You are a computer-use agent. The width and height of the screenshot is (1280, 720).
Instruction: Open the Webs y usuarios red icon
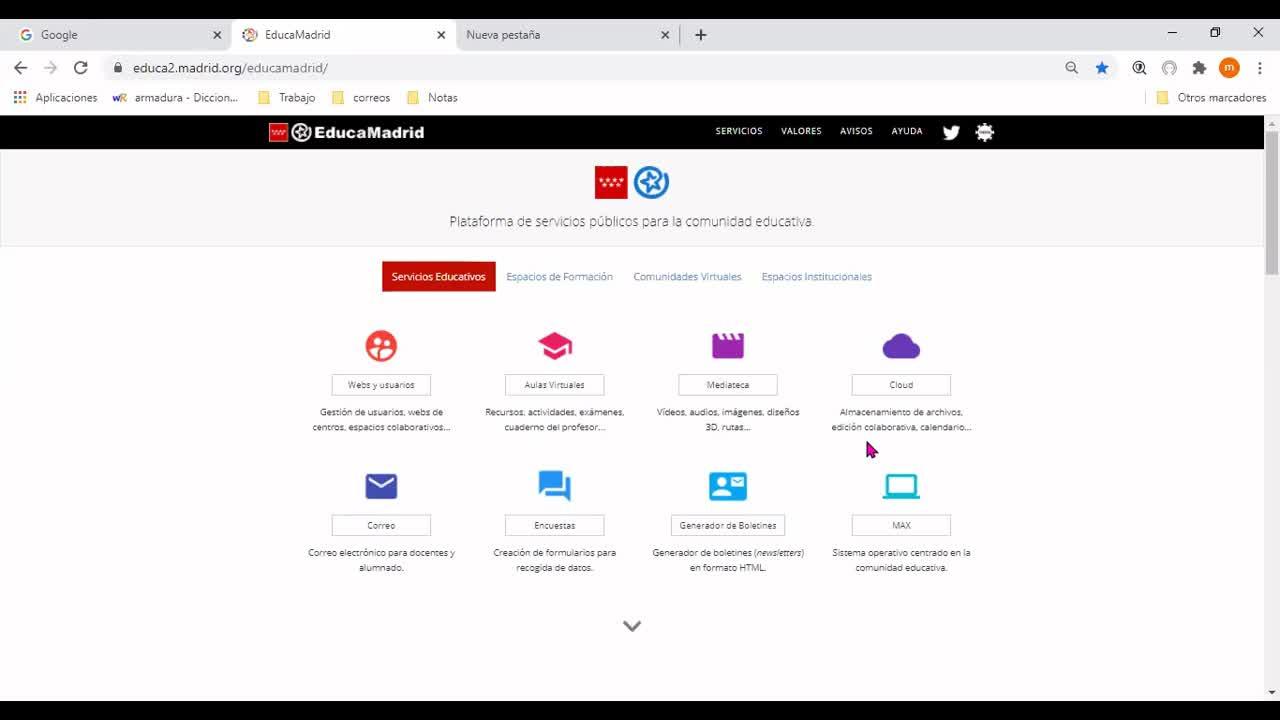pos(381,346)
